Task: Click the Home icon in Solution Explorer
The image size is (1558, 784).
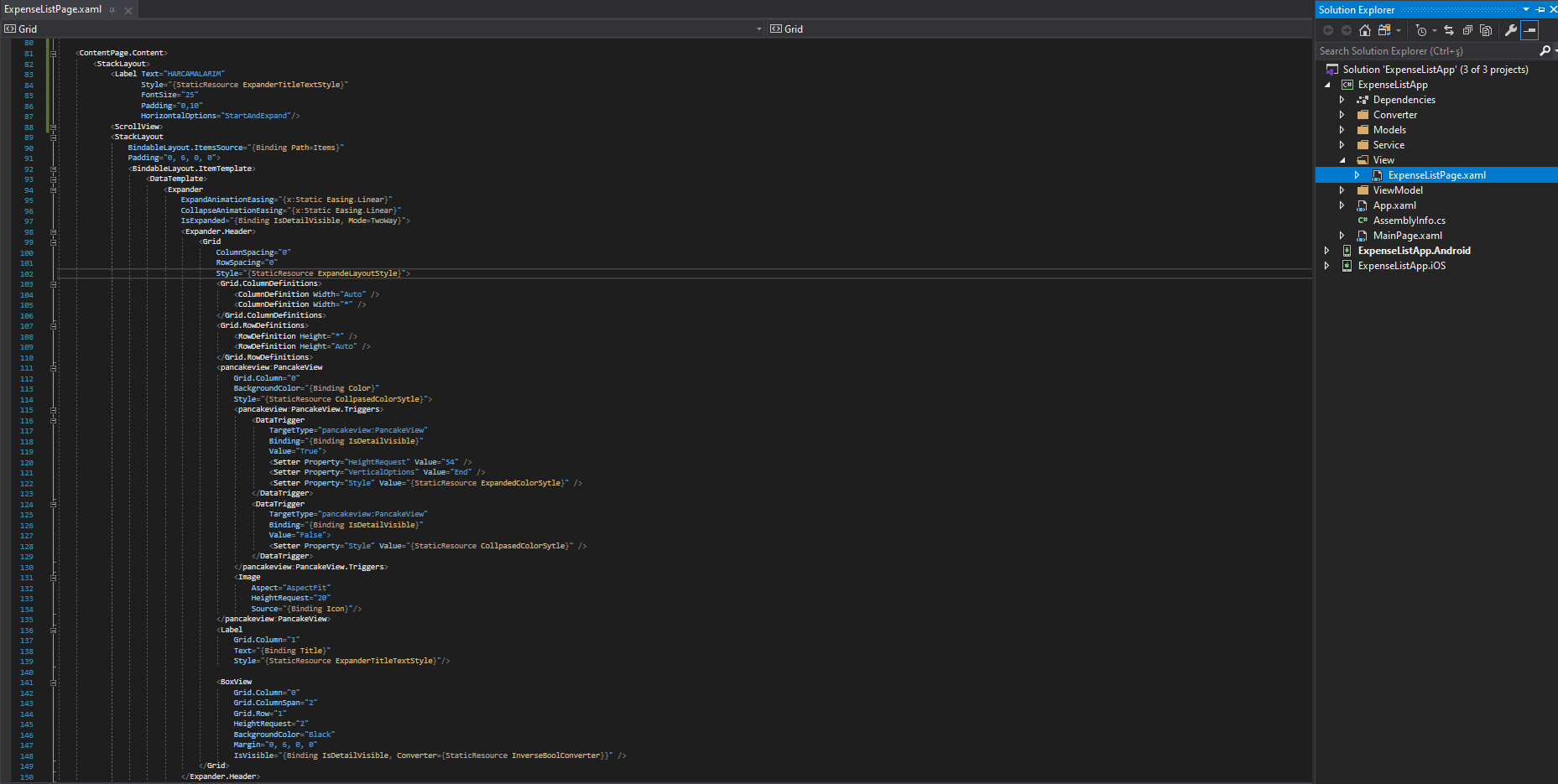Action: coord(1365,30)
